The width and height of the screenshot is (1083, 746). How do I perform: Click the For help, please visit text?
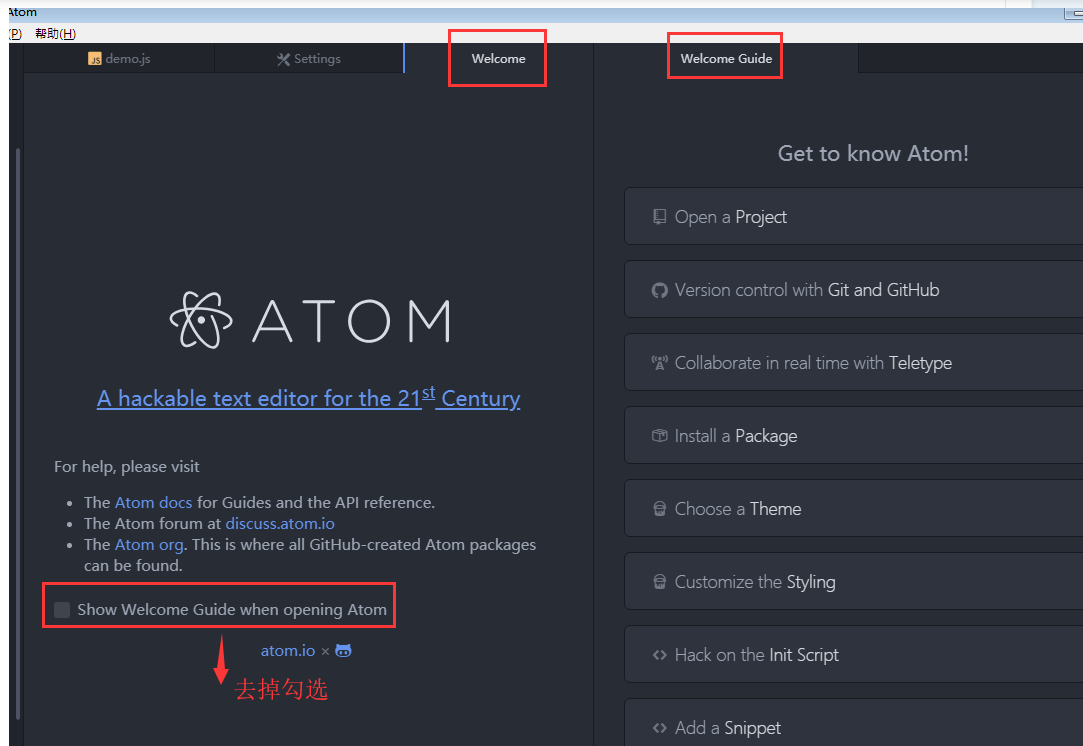(x=126, y=467)
